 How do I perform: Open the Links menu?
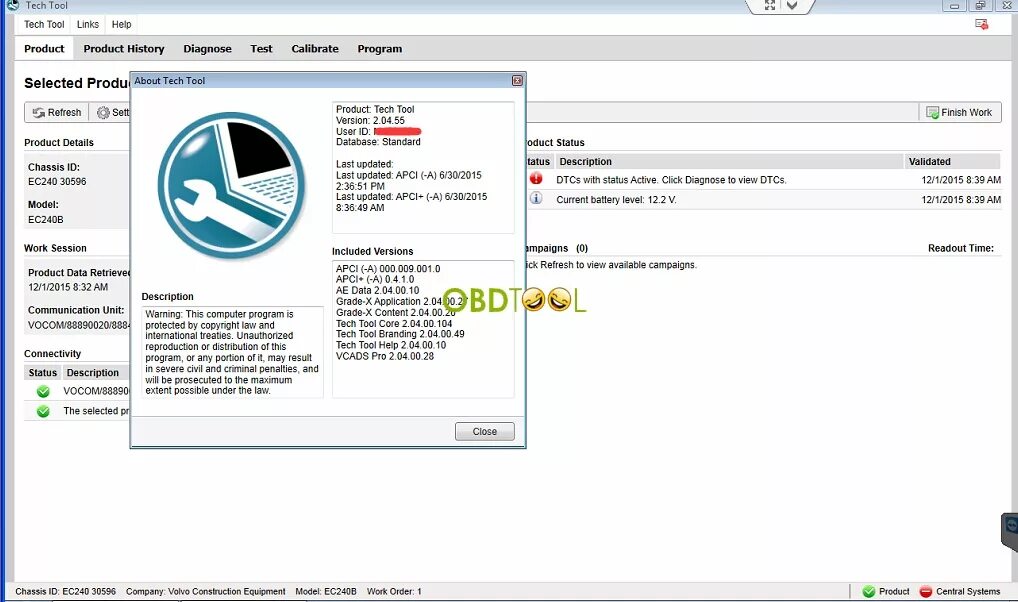[88, 25]
